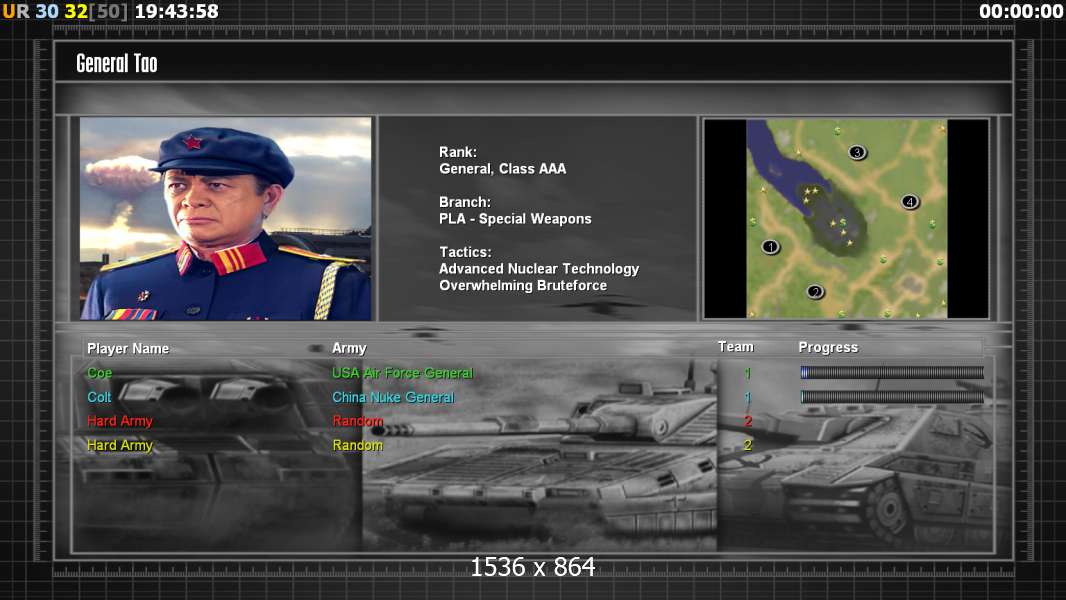The width and height of the screenshot is (1066, 600).
Task: Click 'PLA - Special Weapons' branch text
Action: point(515,219)
